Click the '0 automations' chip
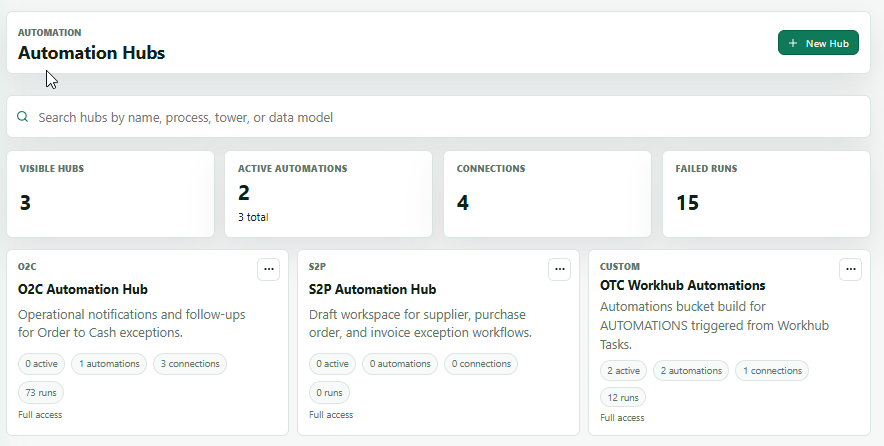The width and height of the screenshot is (884, 446). (x=400, y=364)
